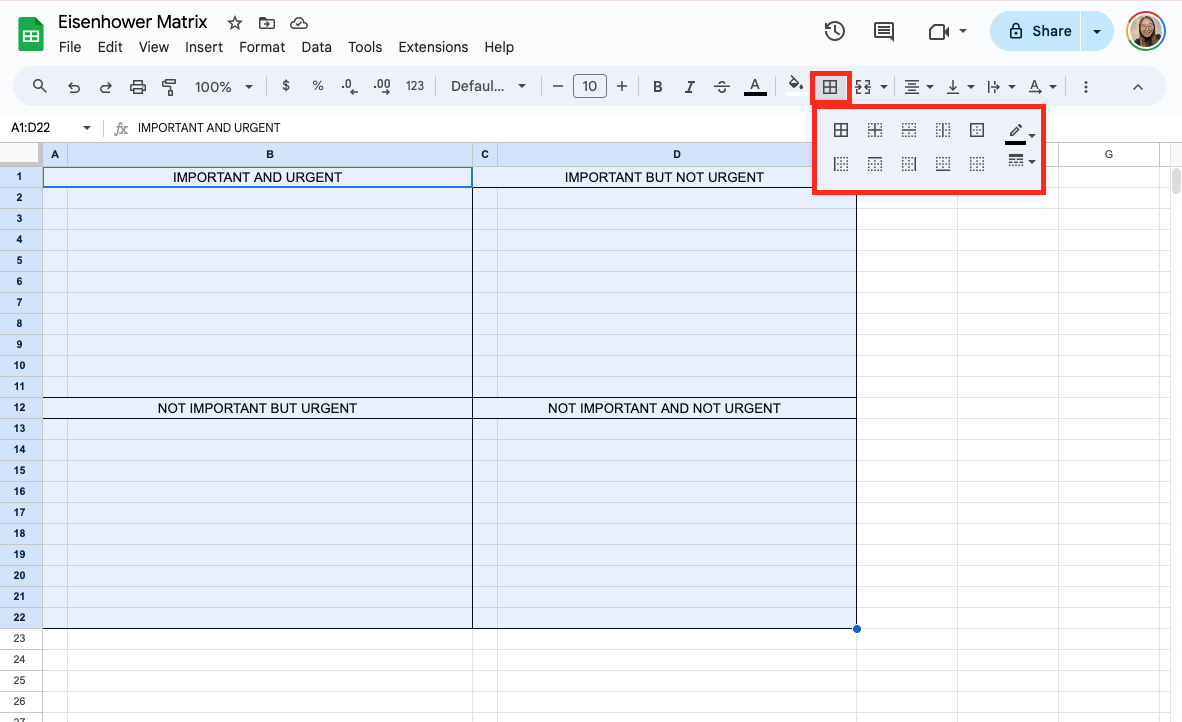Apply outer borders option
Viewport: 1182px width, 722px height.
tap(977, 130)
